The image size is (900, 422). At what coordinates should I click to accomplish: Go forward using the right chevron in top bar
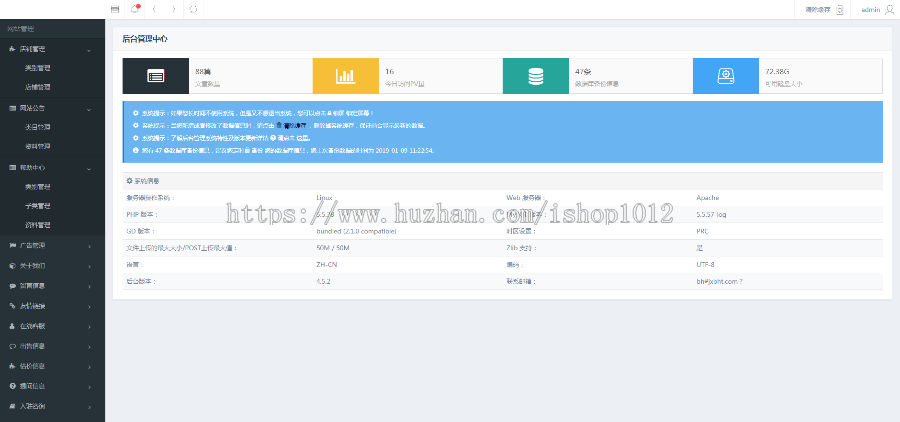tap(174, 9)
